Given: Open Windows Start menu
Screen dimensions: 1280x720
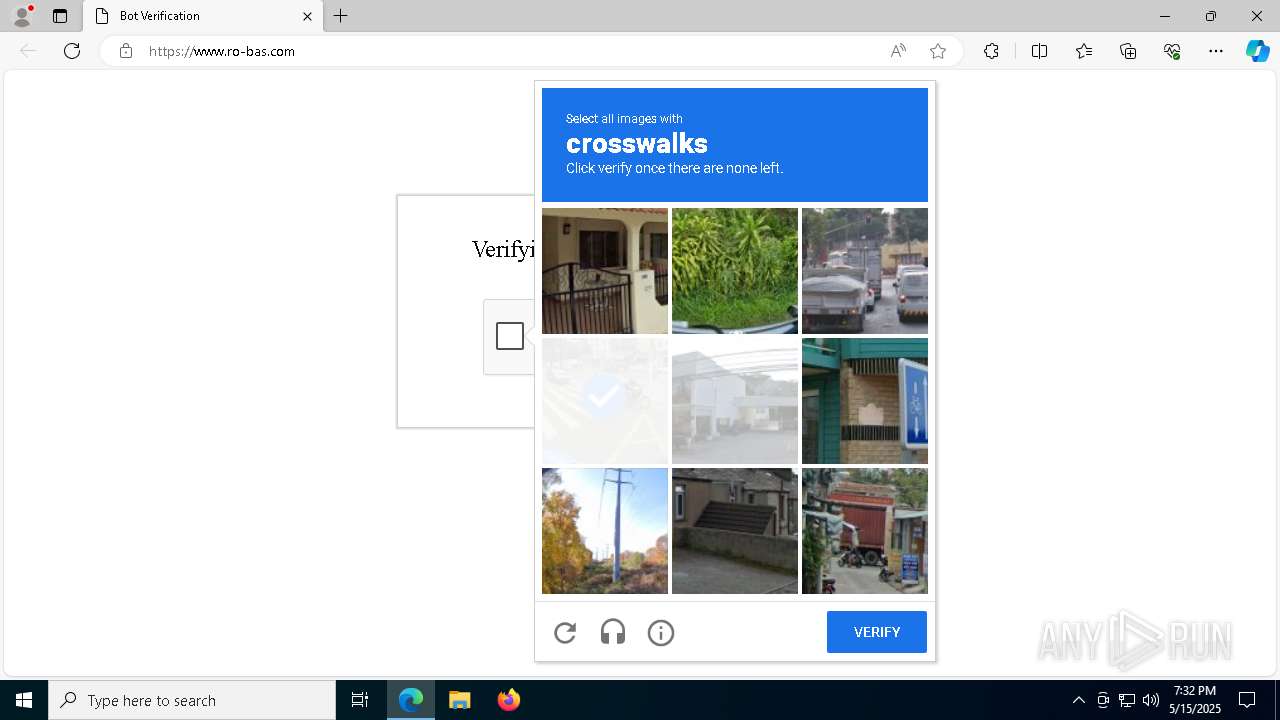Looking at the screenshot, I should 24,700.
